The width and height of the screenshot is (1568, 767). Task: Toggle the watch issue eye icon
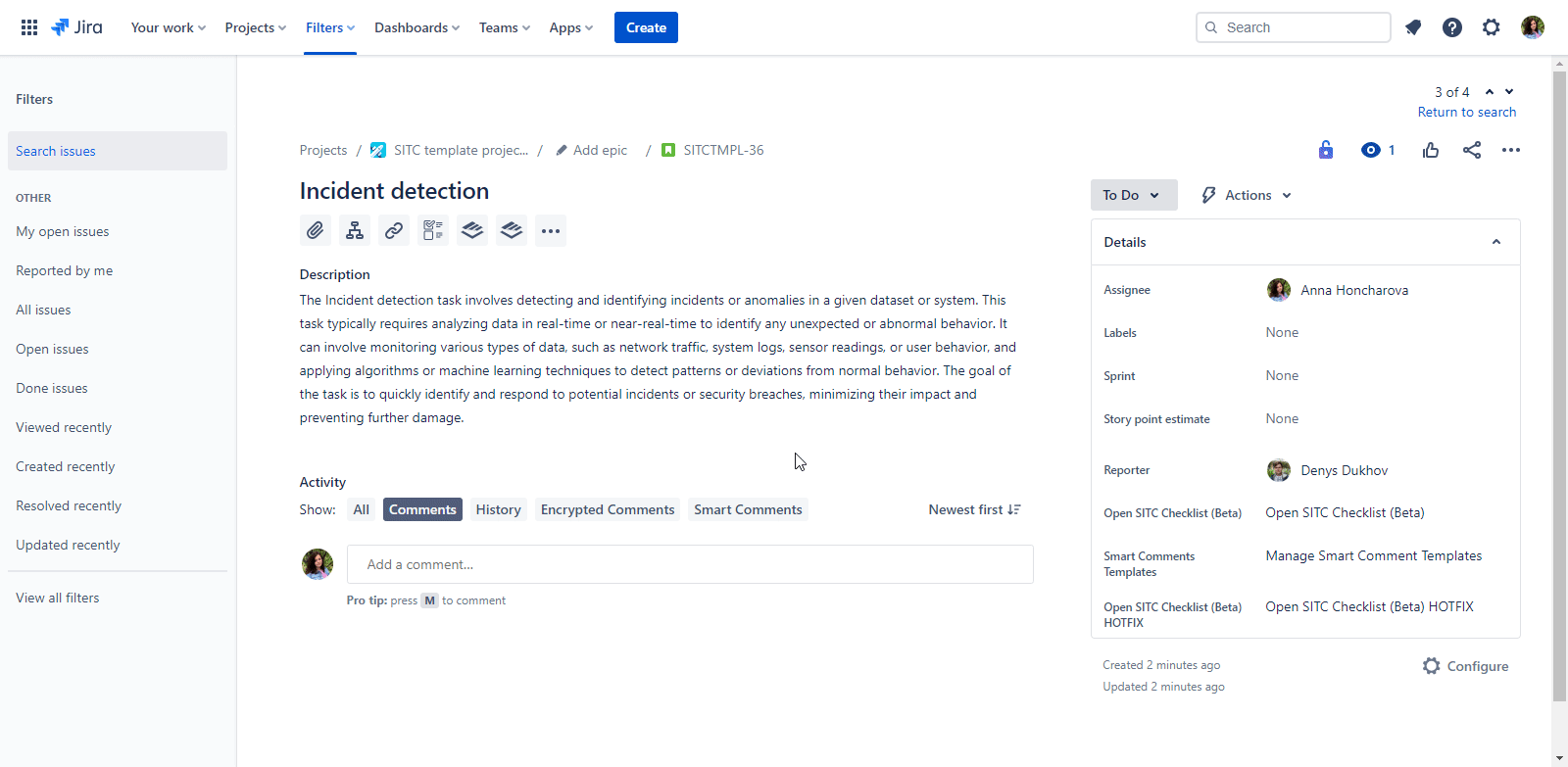pyautogui.click(x=1371, y=150)
